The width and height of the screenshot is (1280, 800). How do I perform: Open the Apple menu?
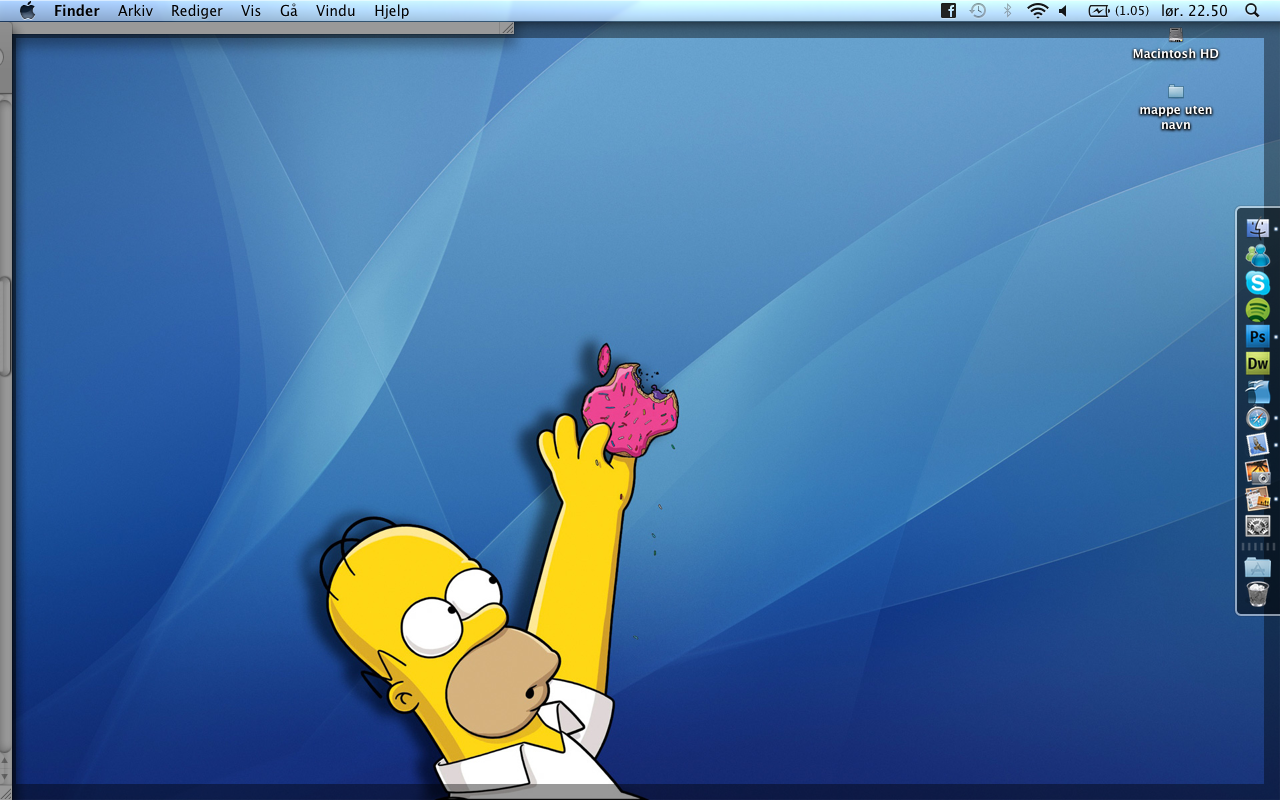(27, 11)
